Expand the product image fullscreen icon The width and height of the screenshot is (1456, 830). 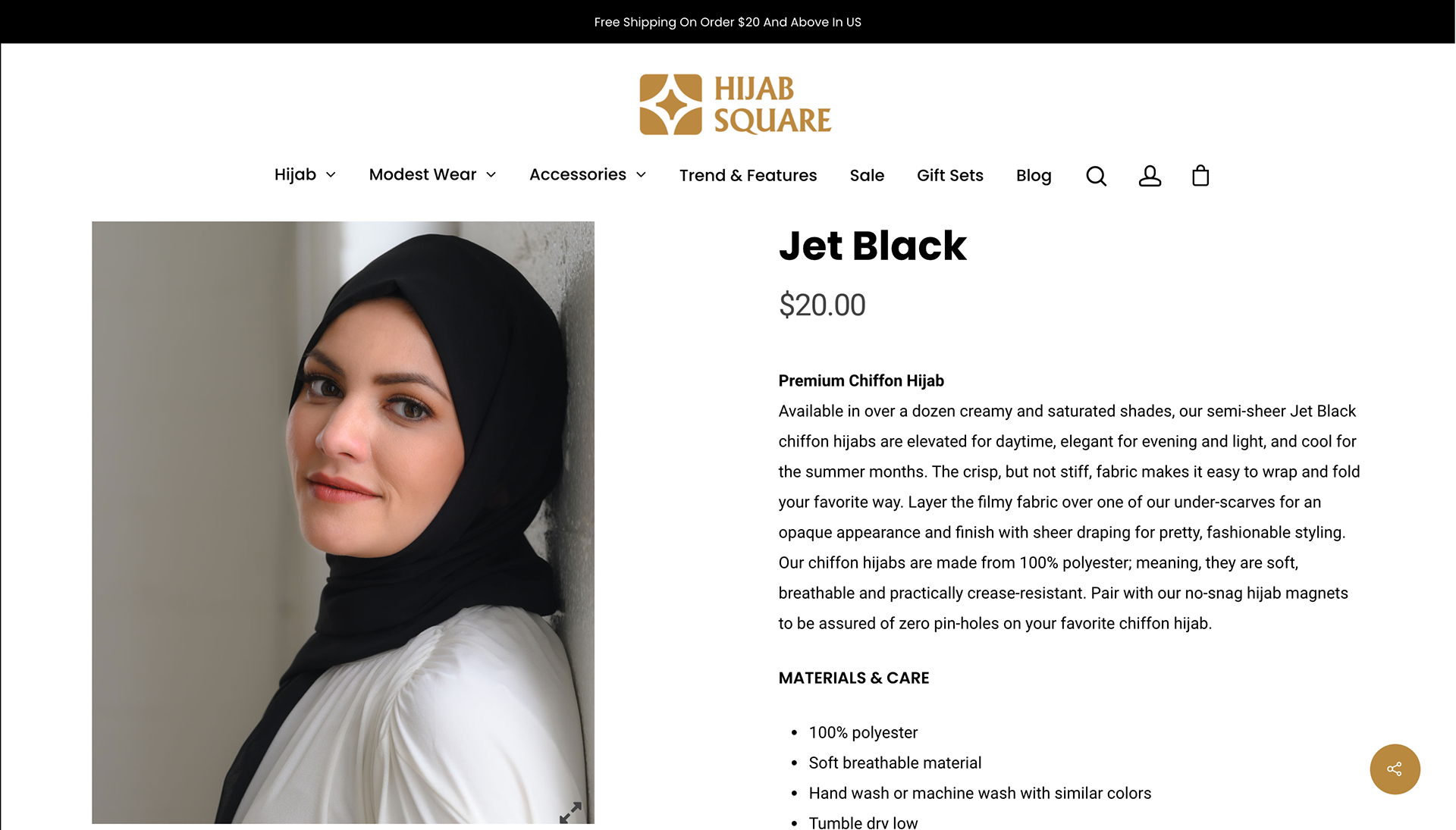(570, 813)
